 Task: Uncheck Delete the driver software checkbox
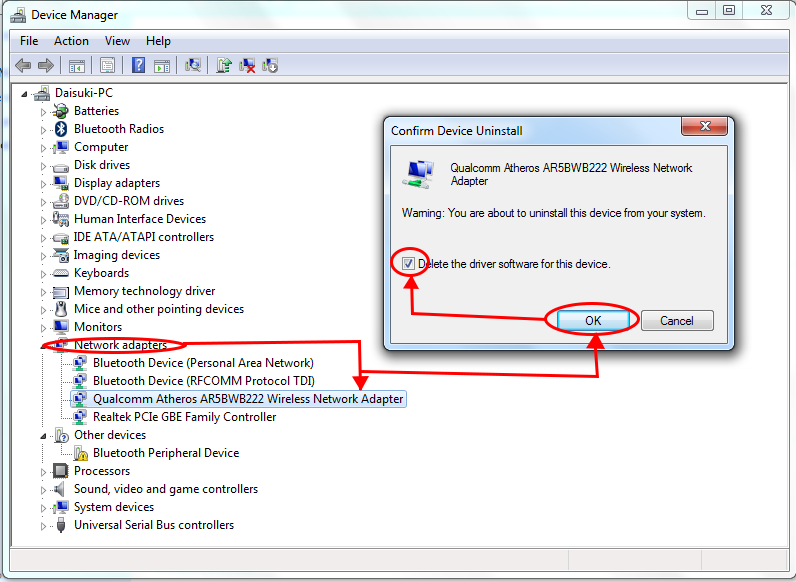tap(408, 264)
